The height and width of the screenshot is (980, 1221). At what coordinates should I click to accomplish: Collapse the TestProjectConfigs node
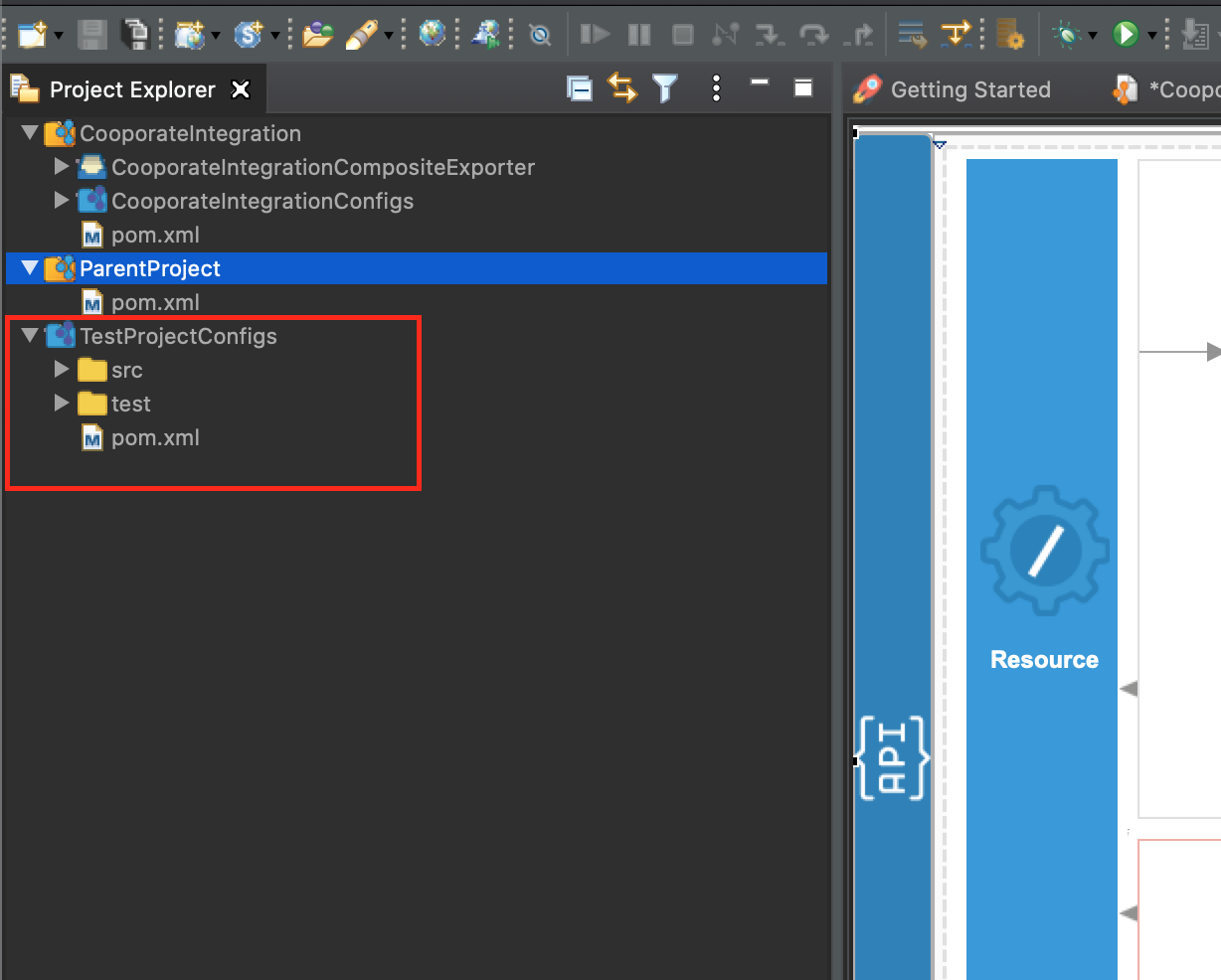[30, 336]
